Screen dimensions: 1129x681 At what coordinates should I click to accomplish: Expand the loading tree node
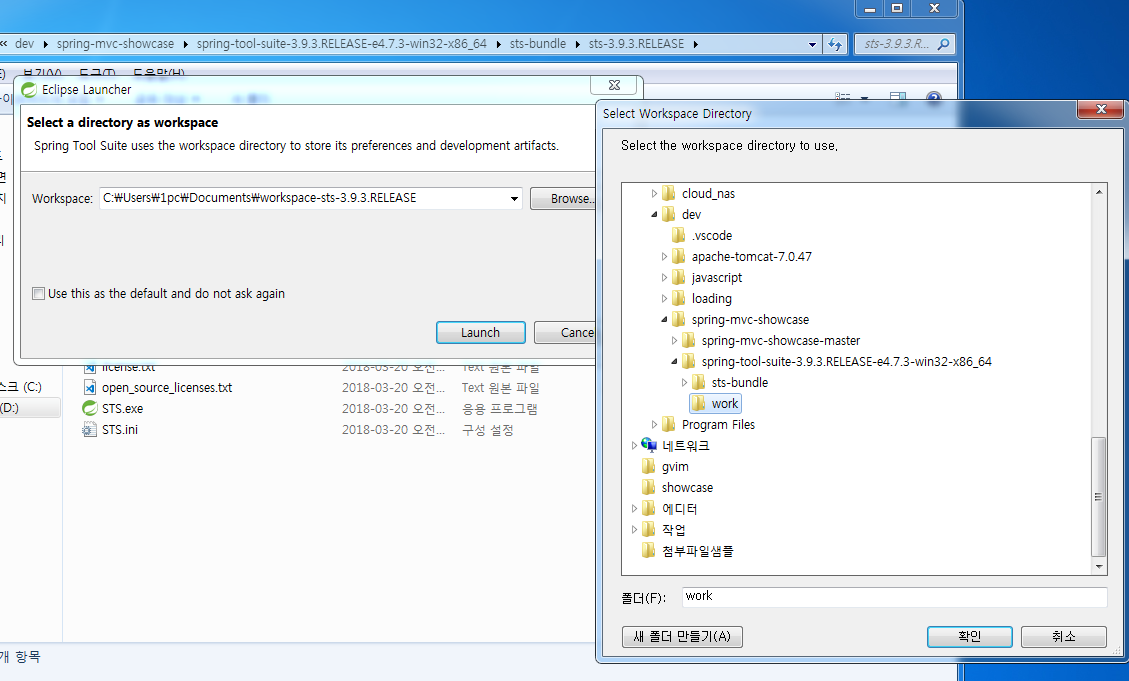coord(664,298)
